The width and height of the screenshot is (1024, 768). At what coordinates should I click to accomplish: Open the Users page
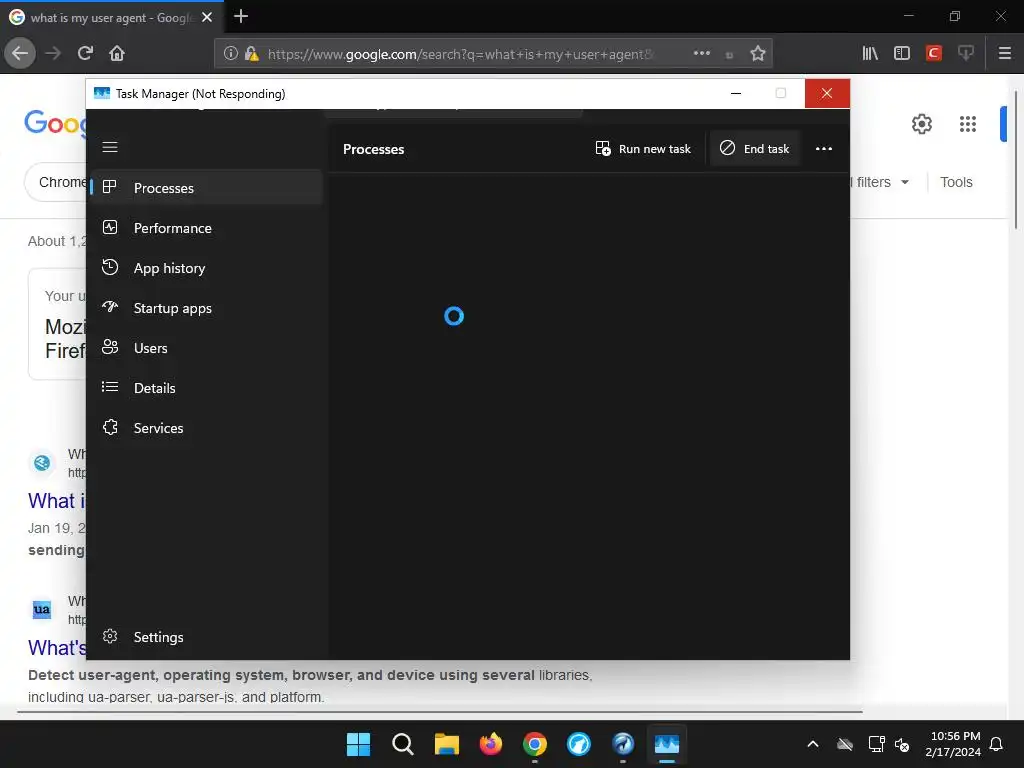[207, 348]
